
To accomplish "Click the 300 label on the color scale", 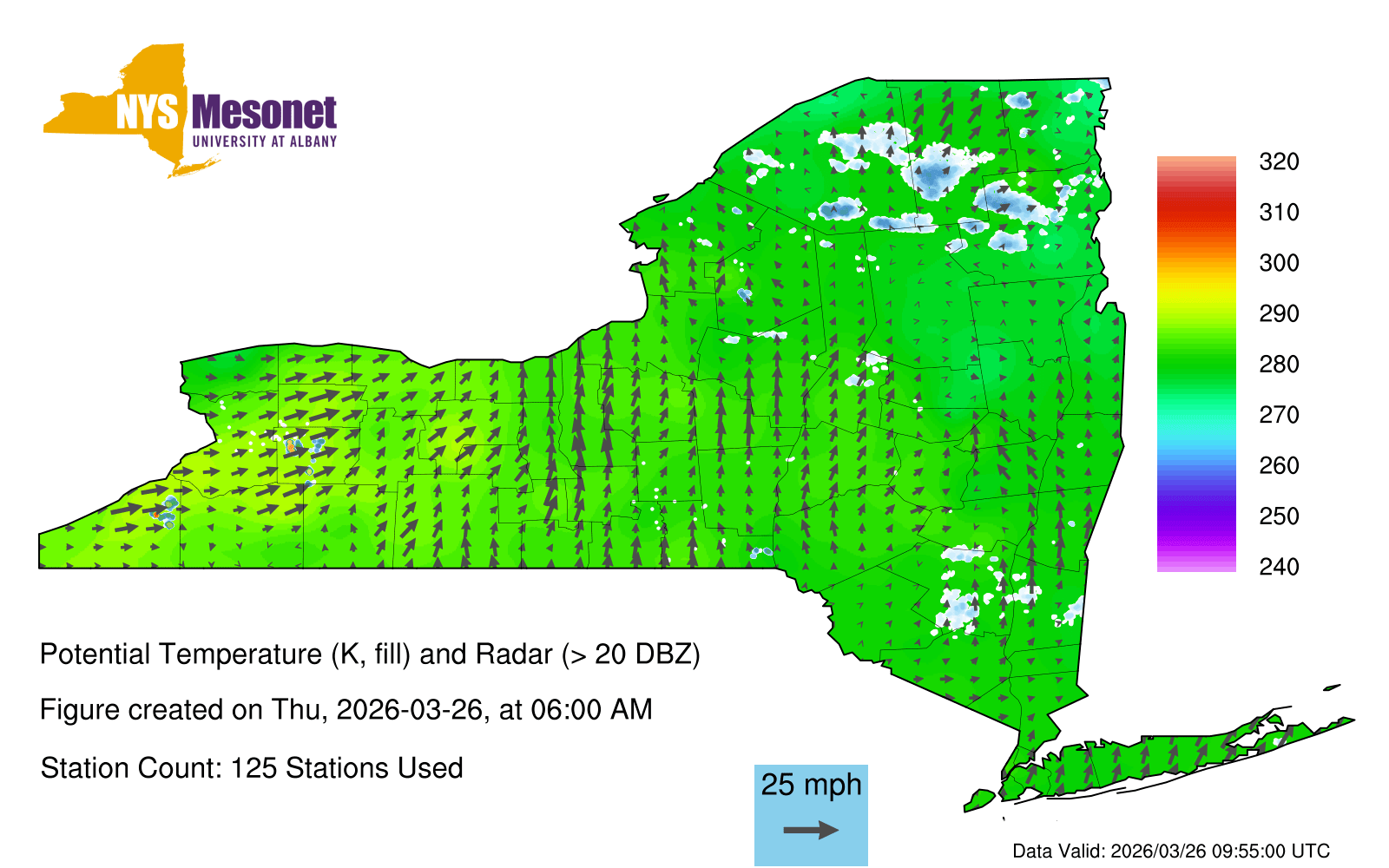I will (x=1279, y=263).
